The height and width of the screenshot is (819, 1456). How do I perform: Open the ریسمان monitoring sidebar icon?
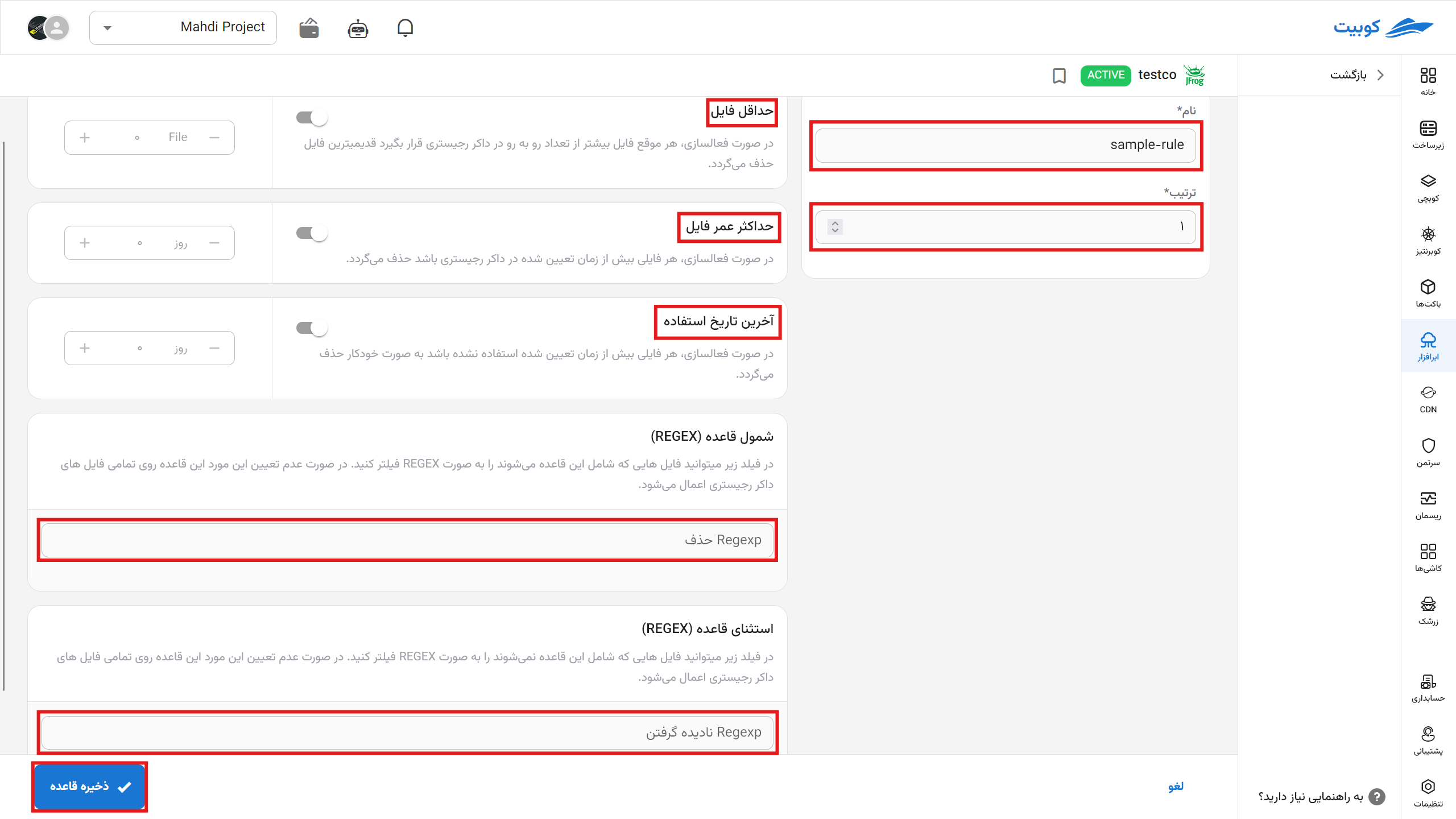tap(1428, 505)
